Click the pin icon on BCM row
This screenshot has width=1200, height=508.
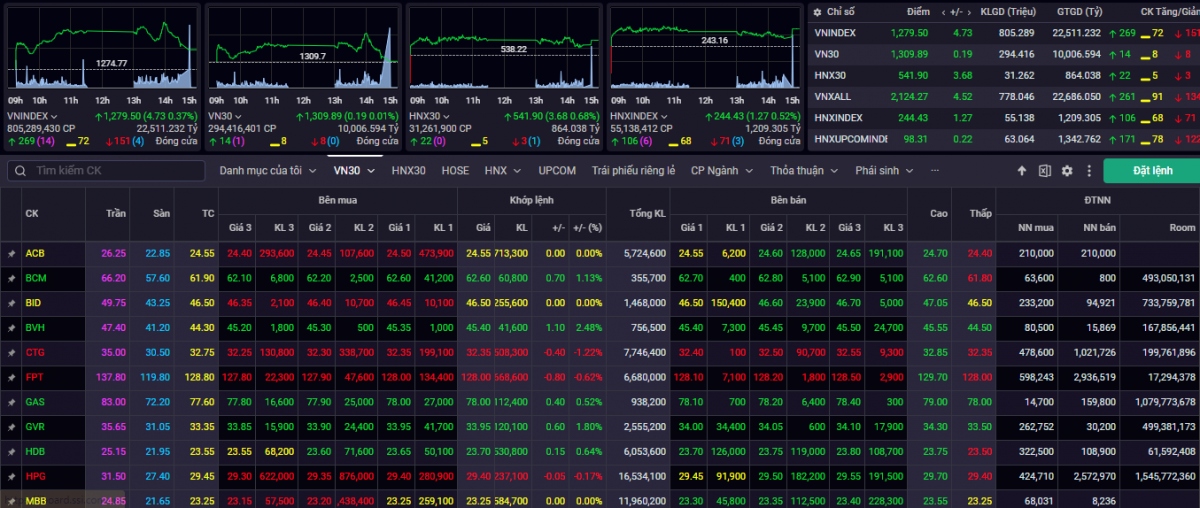[12, 278]
